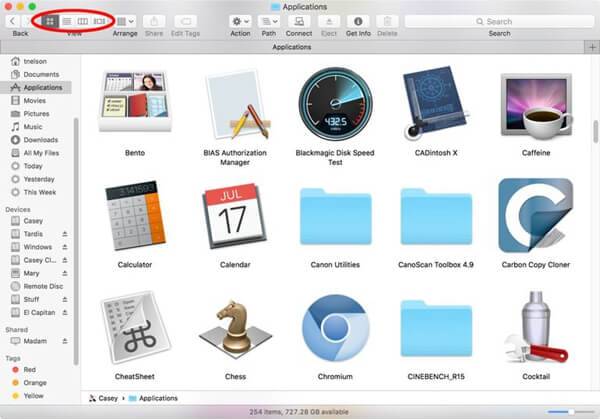The height and width of the screenshot is (419, 600).
Task: Click the Get Info toolbar icon
Action: click(x=358, y=21)
